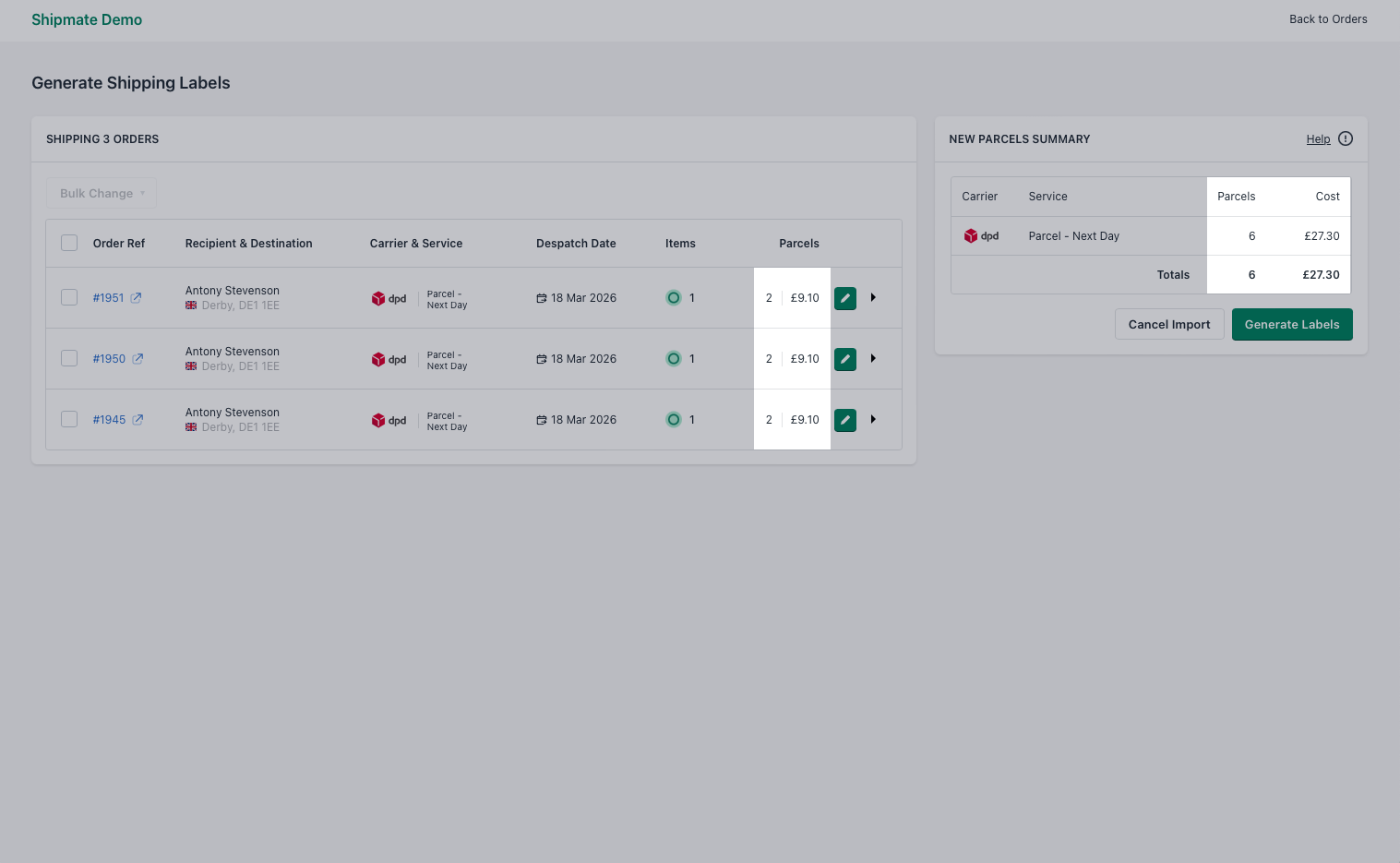Image resolution: width=1400 pixels, height=863 pixels.
Task: Select the checkbox for order #1950
Action: (x=69, y=358)
